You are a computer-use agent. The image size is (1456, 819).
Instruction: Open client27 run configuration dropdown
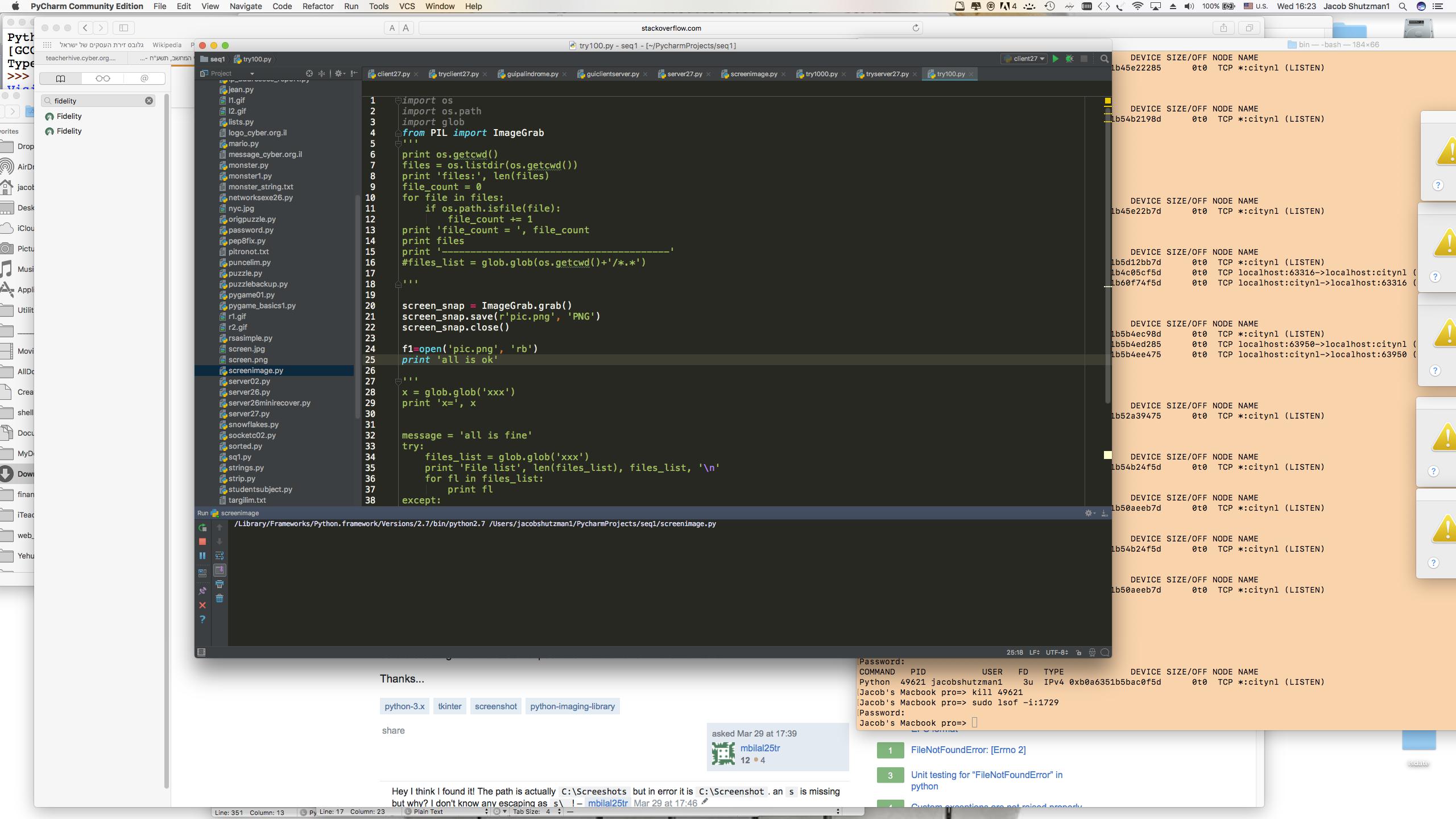click(1025, 59)
